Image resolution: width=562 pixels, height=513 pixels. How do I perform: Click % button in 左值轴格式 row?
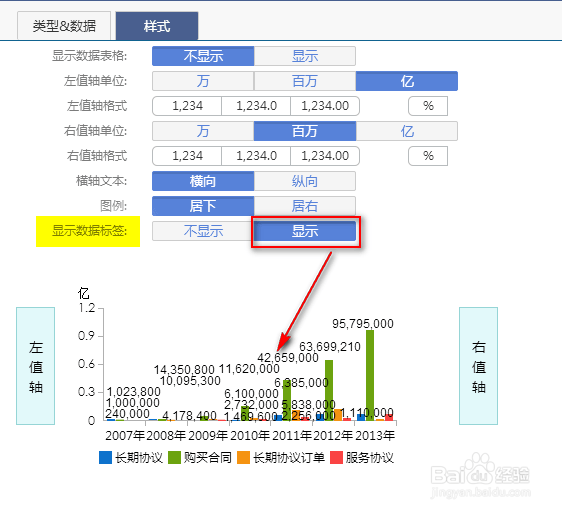[428, 106]
